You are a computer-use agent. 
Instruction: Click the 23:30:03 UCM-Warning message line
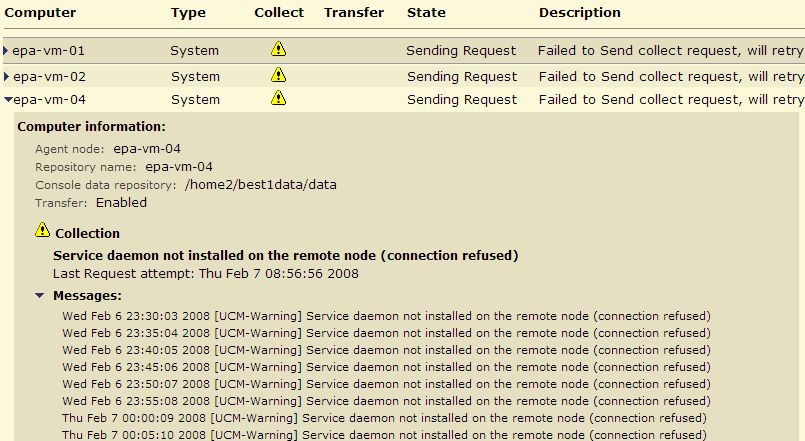point(386,316)
